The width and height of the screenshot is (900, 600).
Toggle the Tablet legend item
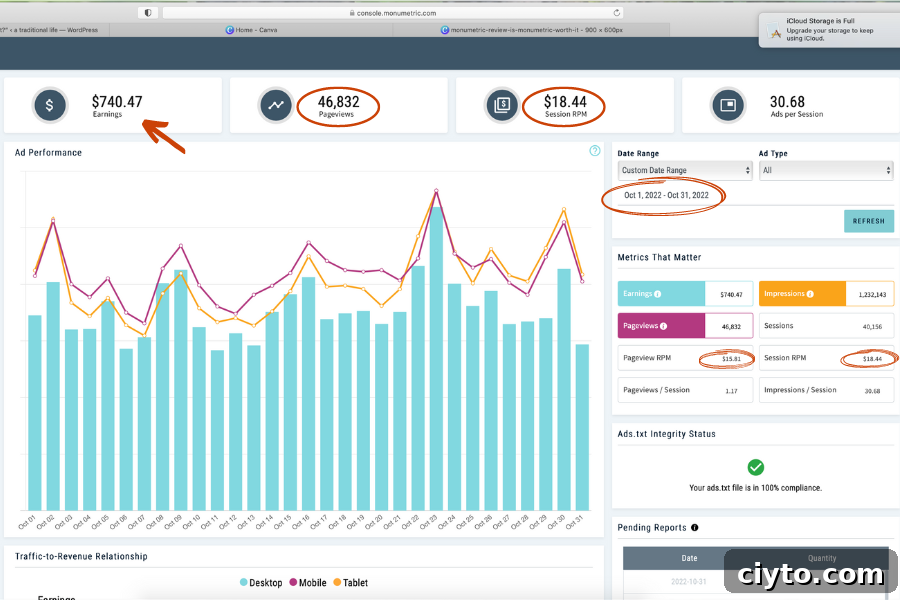tap(351, 583)
